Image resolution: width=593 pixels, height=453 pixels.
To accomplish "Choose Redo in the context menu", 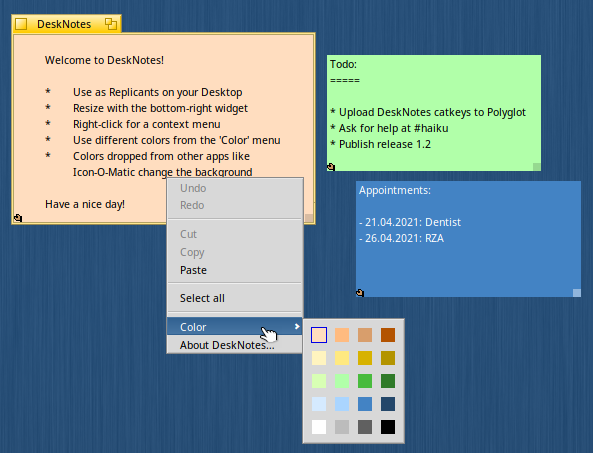I will coord(235,205).
